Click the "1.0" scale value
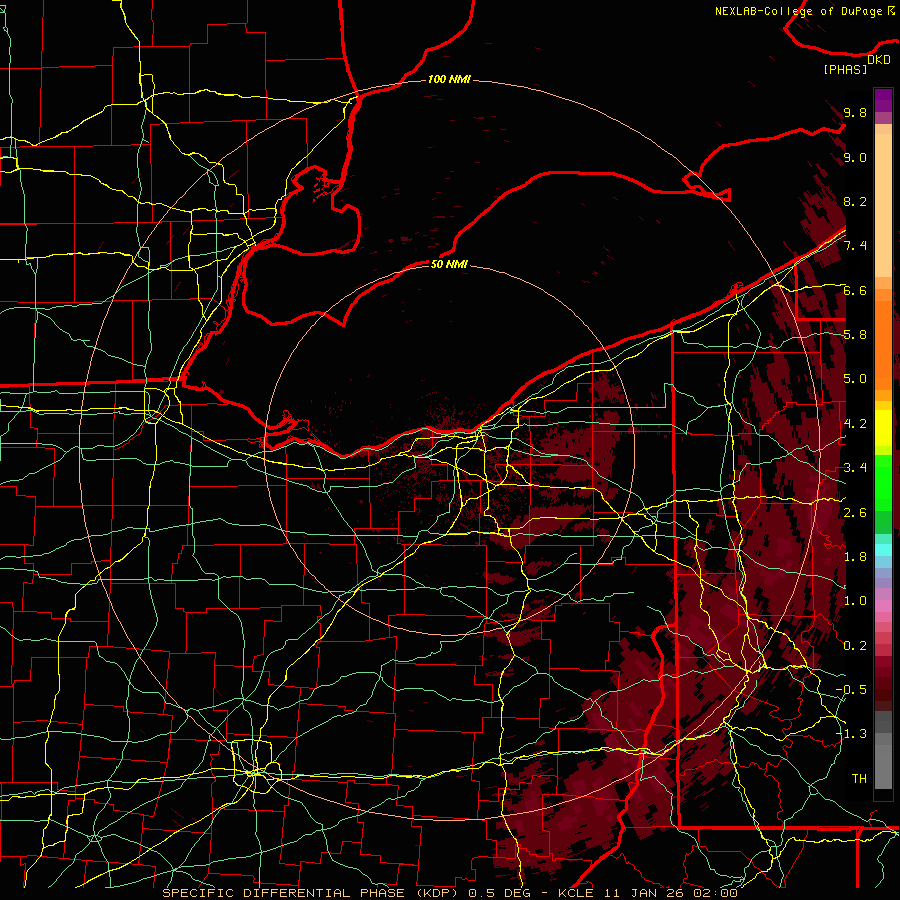 [855, 601]
